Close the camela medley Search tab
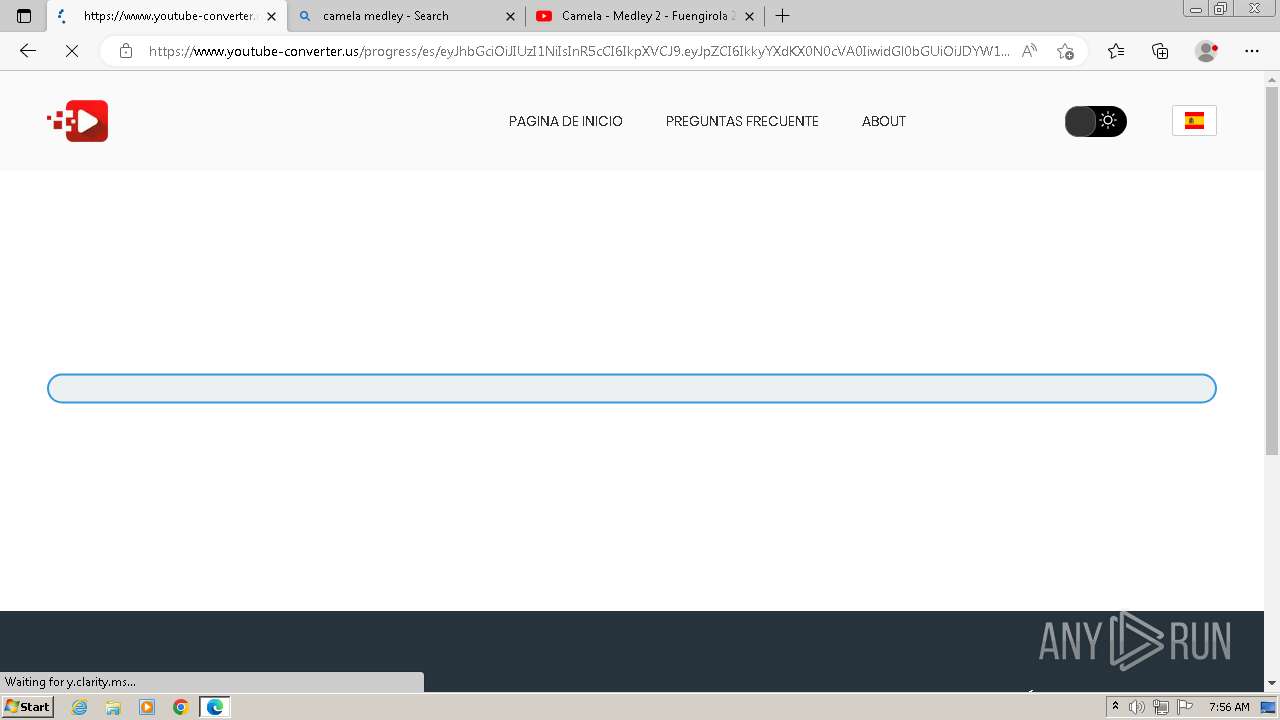 click(x=510, y=16)
